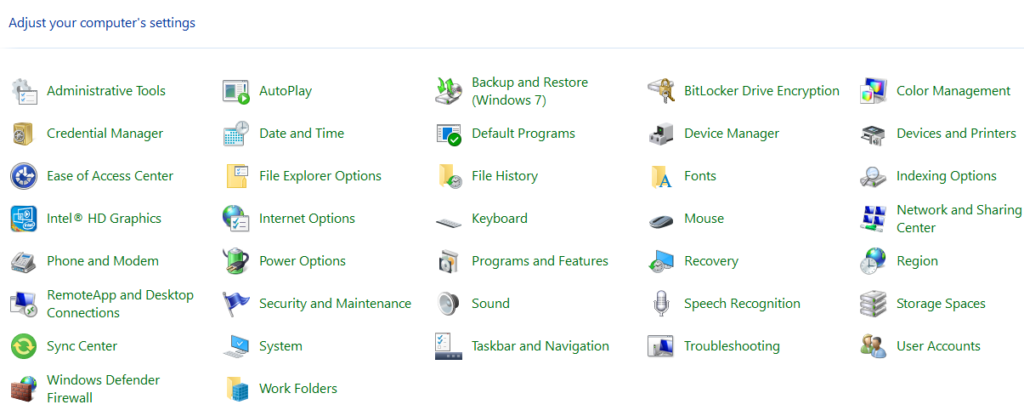Open the Programs and Features icon
Image resolution: width=1024 pixels, height=416 pixels.
point(449,261)
